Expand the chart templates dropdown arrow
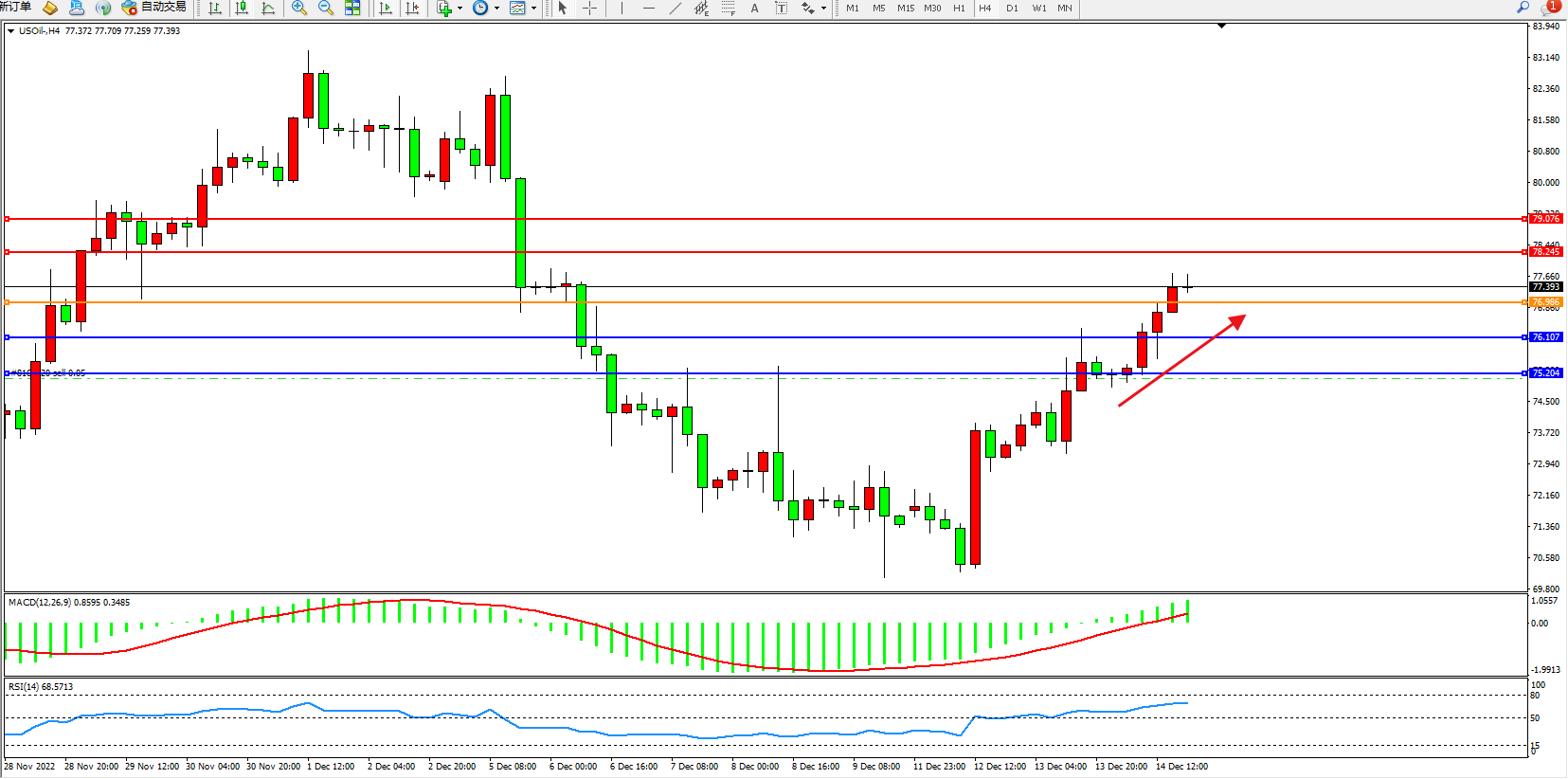This screenshot has width=1568, height=779. click(x=534, y=9)
